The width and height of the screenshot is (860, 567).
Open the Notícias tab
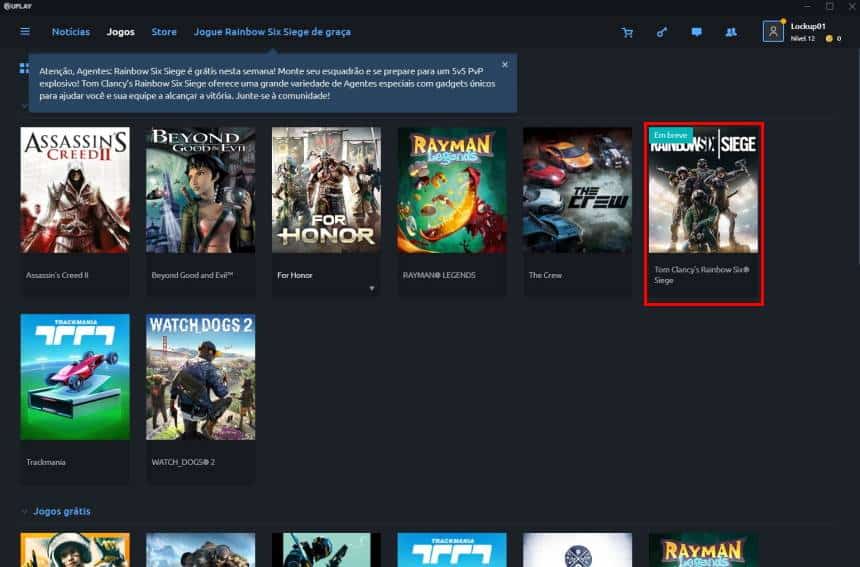[71, 32]
